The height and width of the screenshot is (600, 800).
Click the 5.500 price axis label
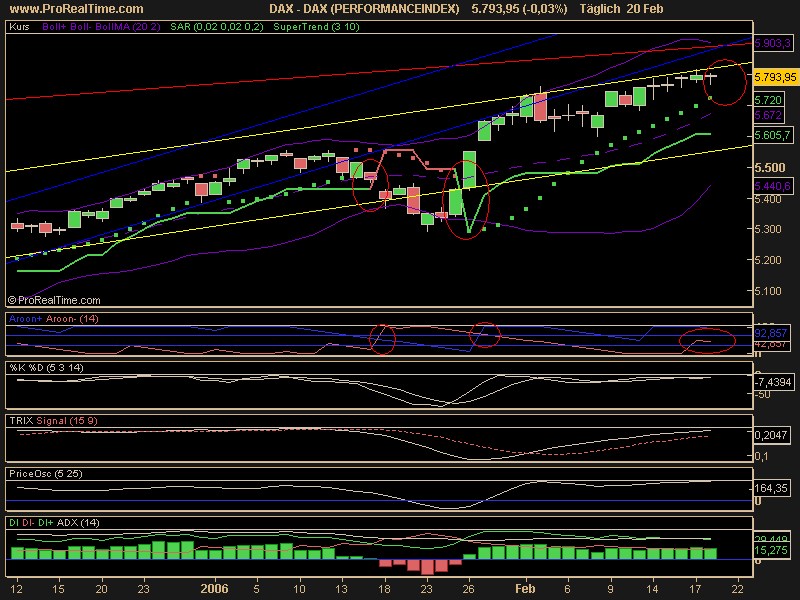[x=770, y=168]
